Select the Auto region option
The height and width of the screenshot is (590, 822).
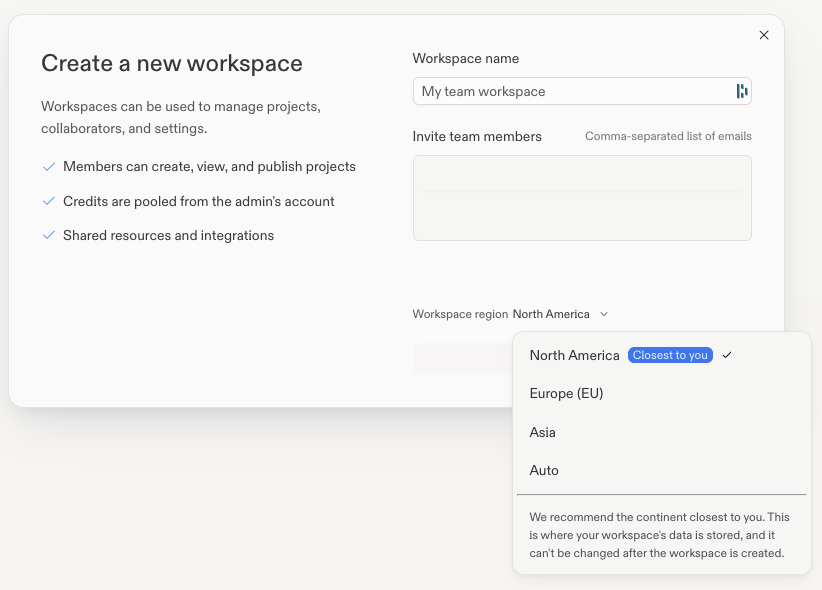pyautogui.click(x=662, y=470)
